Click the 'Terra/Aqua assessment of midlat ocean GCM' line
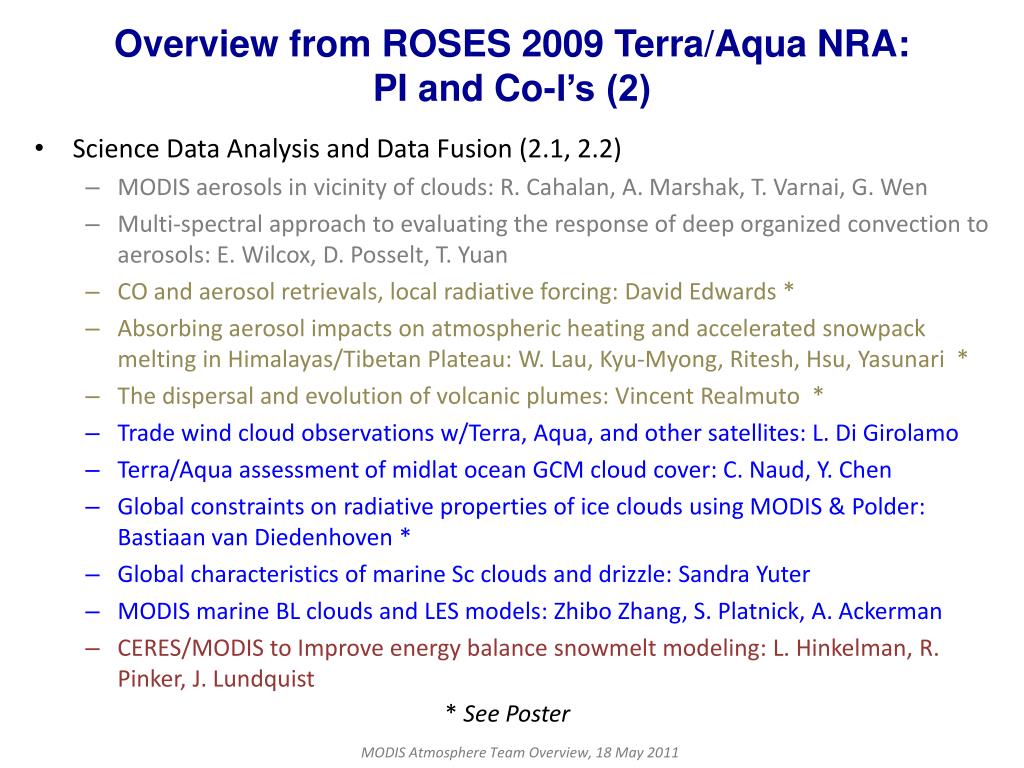This screenshot has height=768, width=1024. (x=504, y=470)
